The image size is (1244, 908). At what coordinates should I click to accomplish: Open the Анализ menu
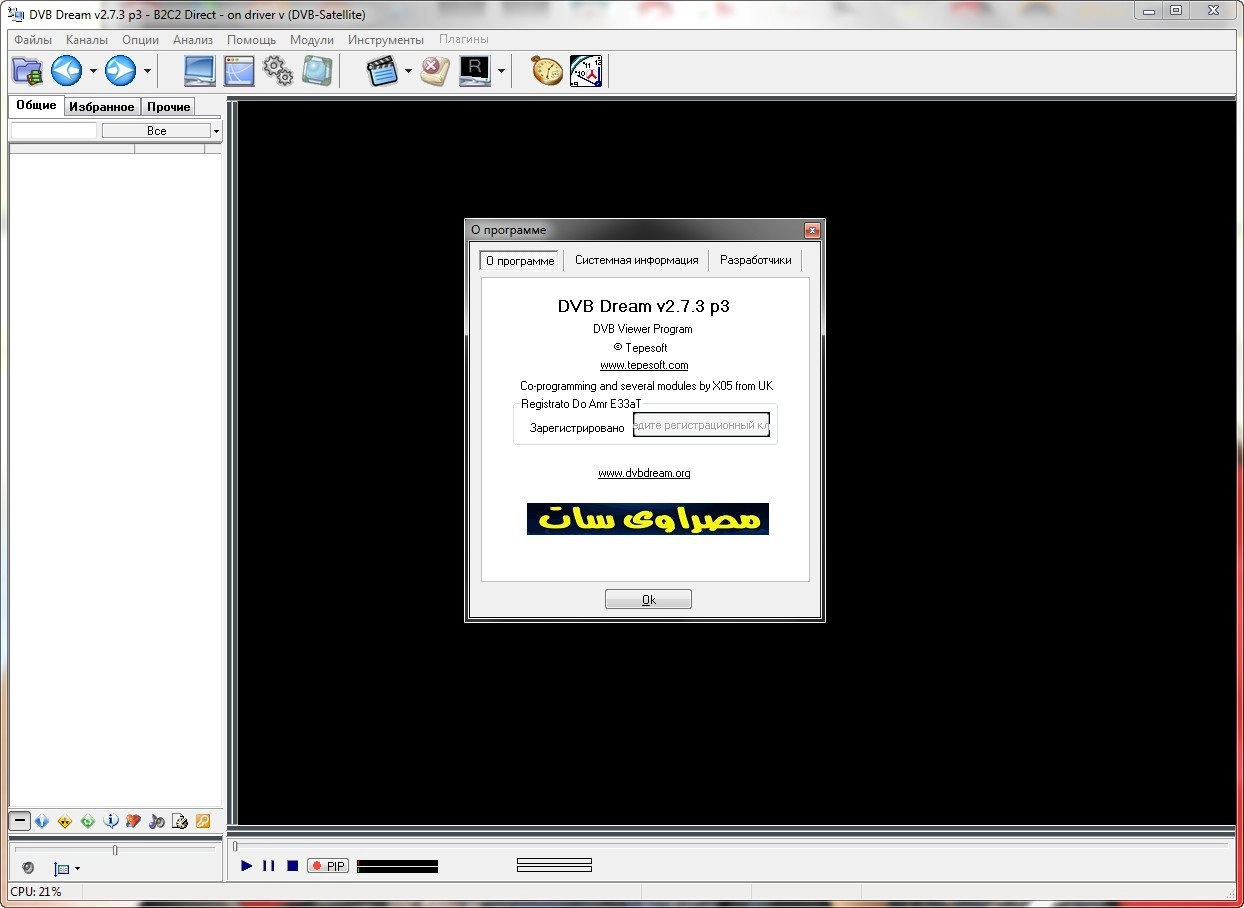(x=193, y=40)
